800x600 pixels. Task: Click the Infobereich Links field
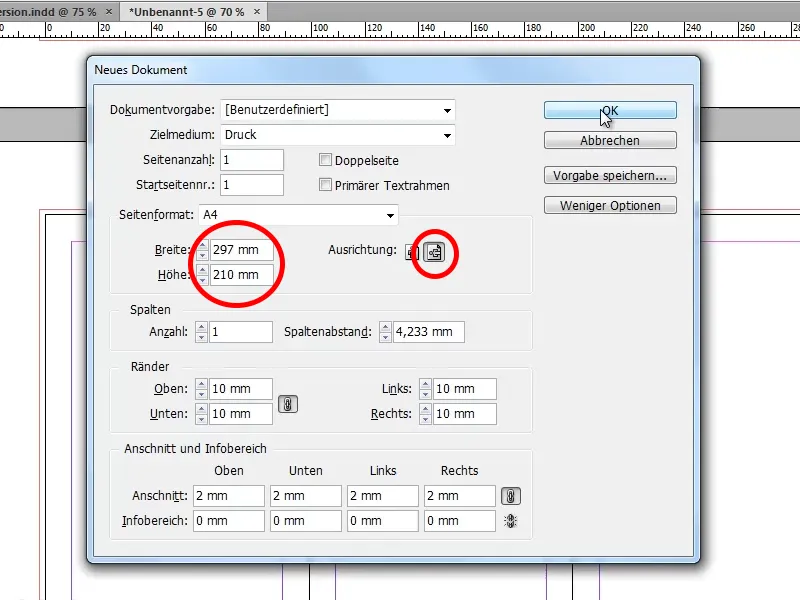pyautogui.click(x=383, y=521)
